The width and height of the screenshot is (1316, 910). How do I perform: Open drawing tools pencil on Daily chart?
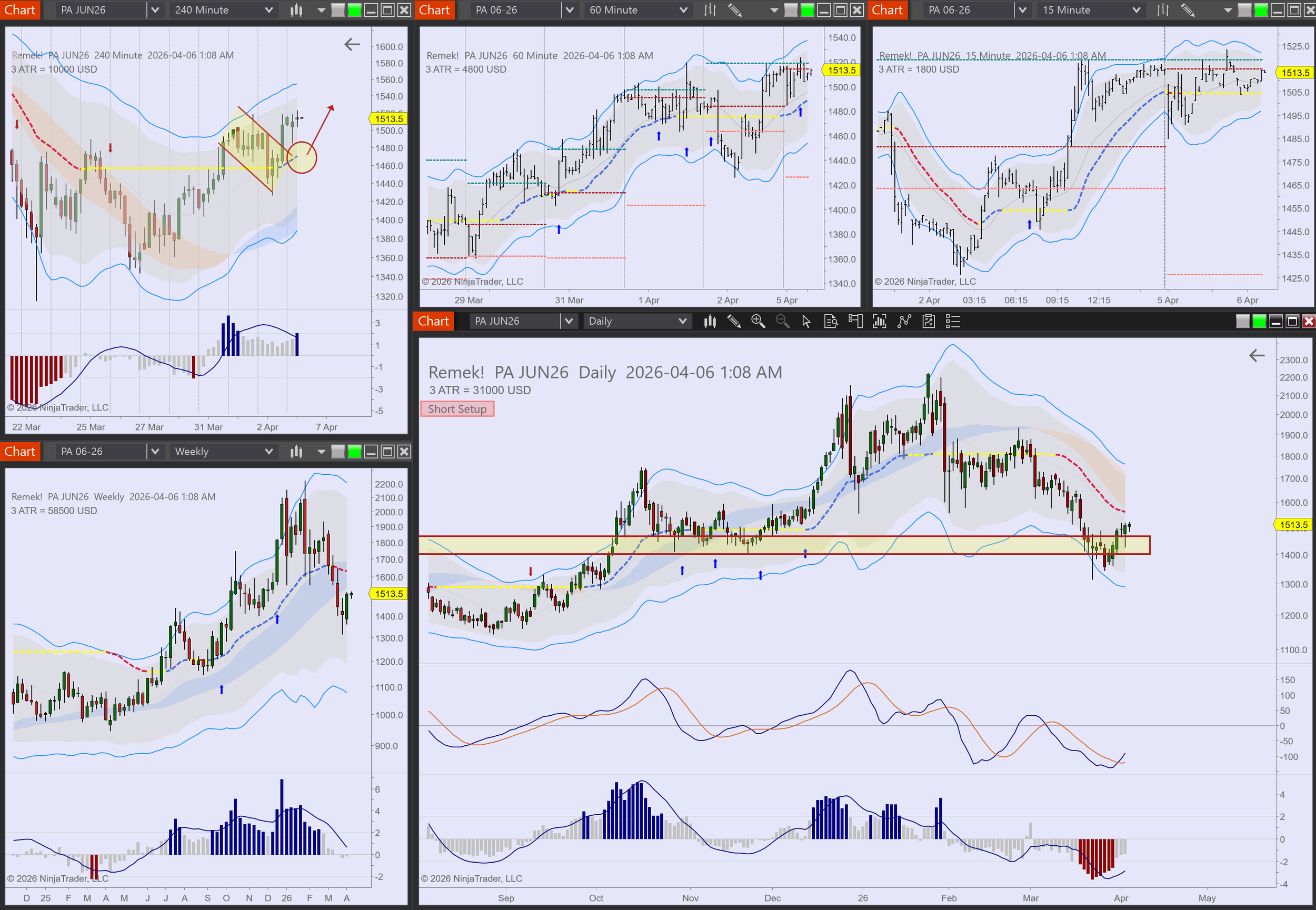(734, 321)
